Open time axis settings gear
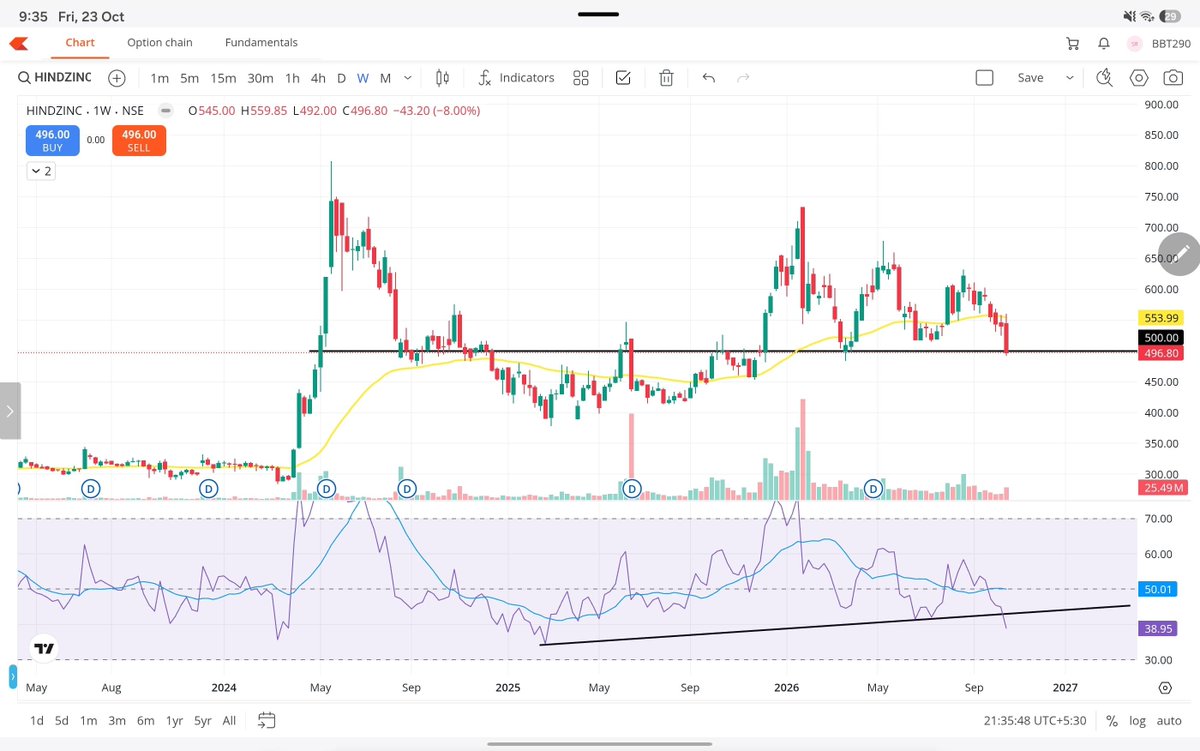Viewport: 1200px width, 751px height. [1165, 688]
